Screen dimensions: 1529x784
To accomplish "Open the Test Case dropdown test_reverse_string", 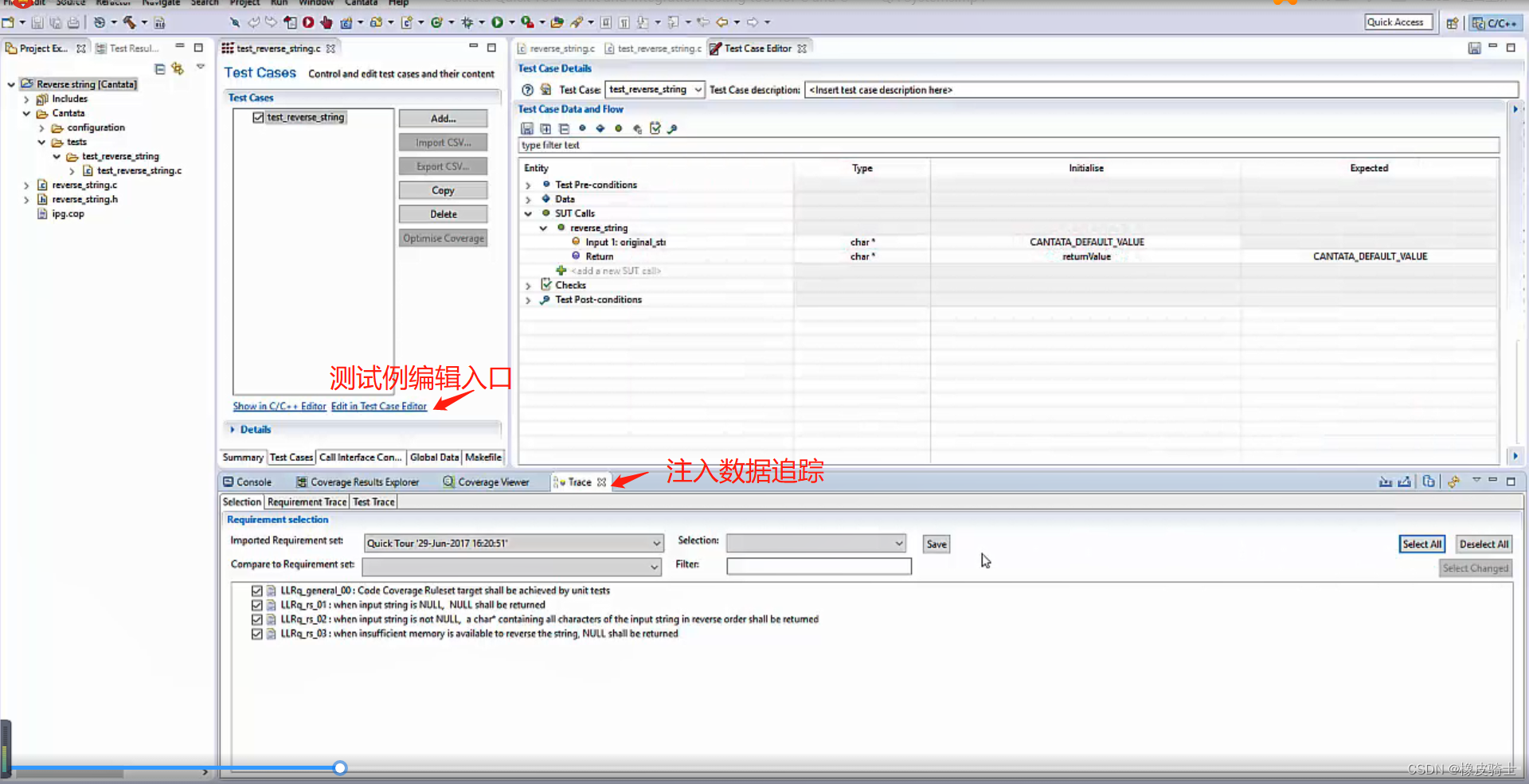I will coord(655,90).
